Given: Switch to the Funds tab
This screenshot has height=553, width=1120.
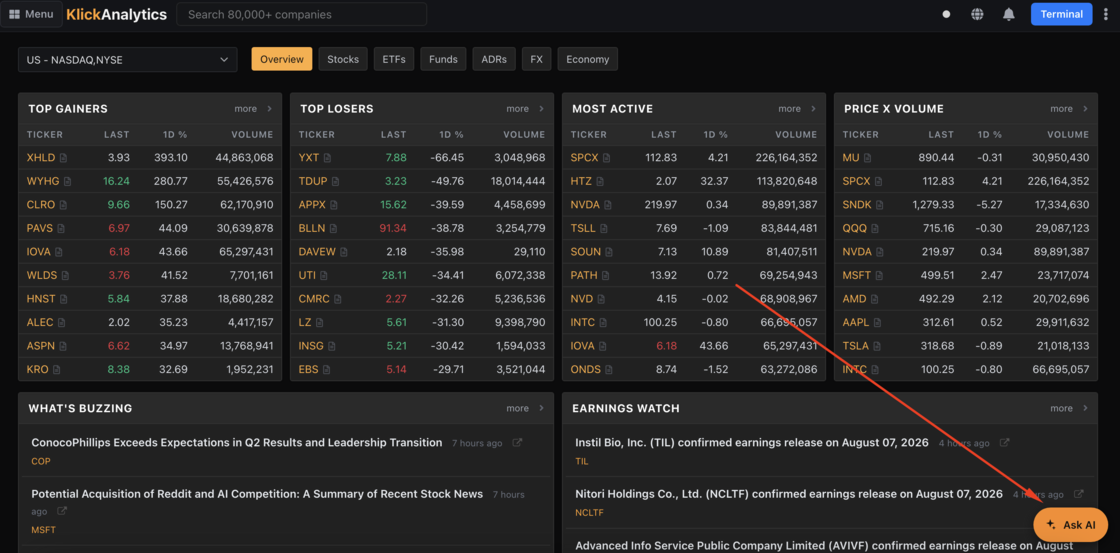Looking at the screenshot, I should 444,59.
